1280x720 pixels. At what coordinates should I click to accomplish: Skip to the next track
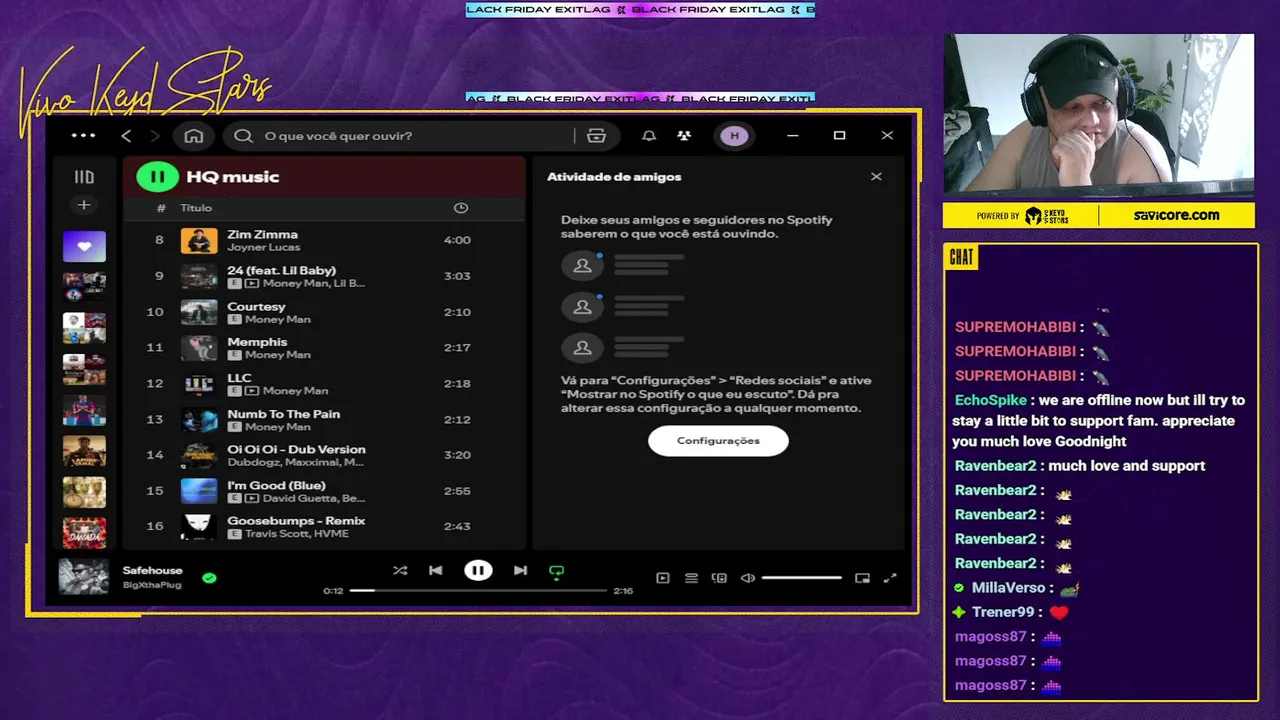[x=520, y=571]
